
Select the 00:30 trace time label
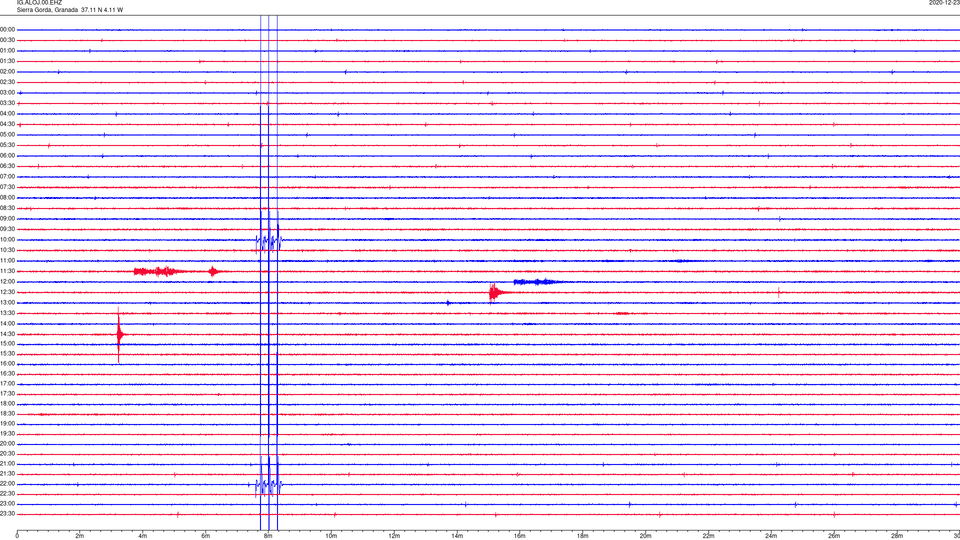[x=8, y=40]
